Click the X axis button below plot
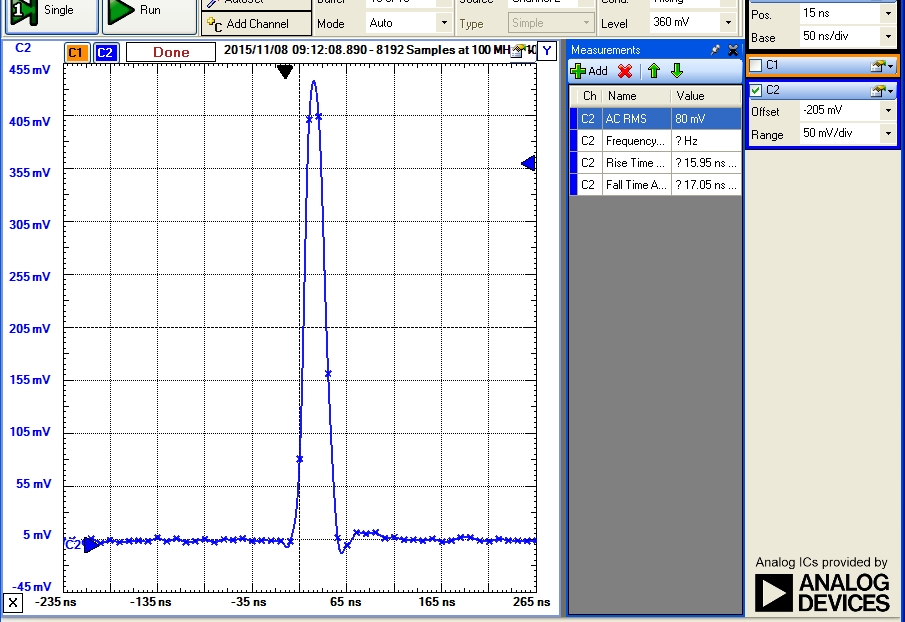The height and width of the screenshot is (622, 905). click(x=12, y=602)
